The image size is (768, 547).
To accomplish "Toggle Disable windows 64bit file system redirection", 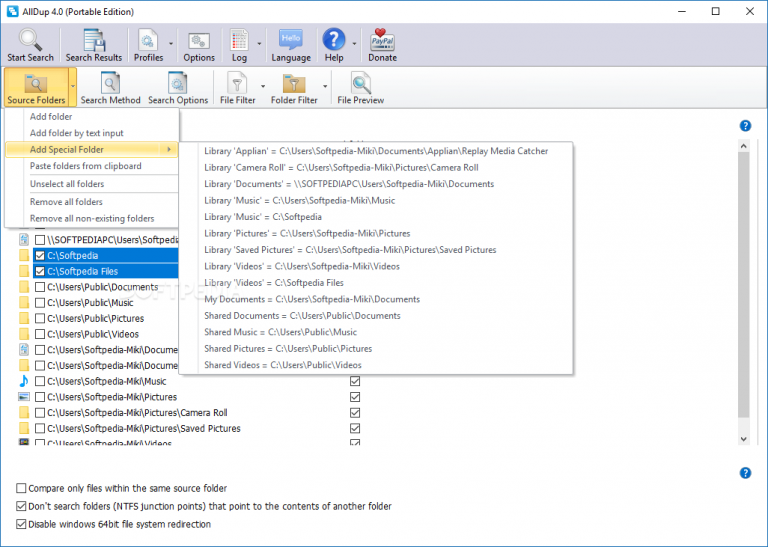I will 21,524.
